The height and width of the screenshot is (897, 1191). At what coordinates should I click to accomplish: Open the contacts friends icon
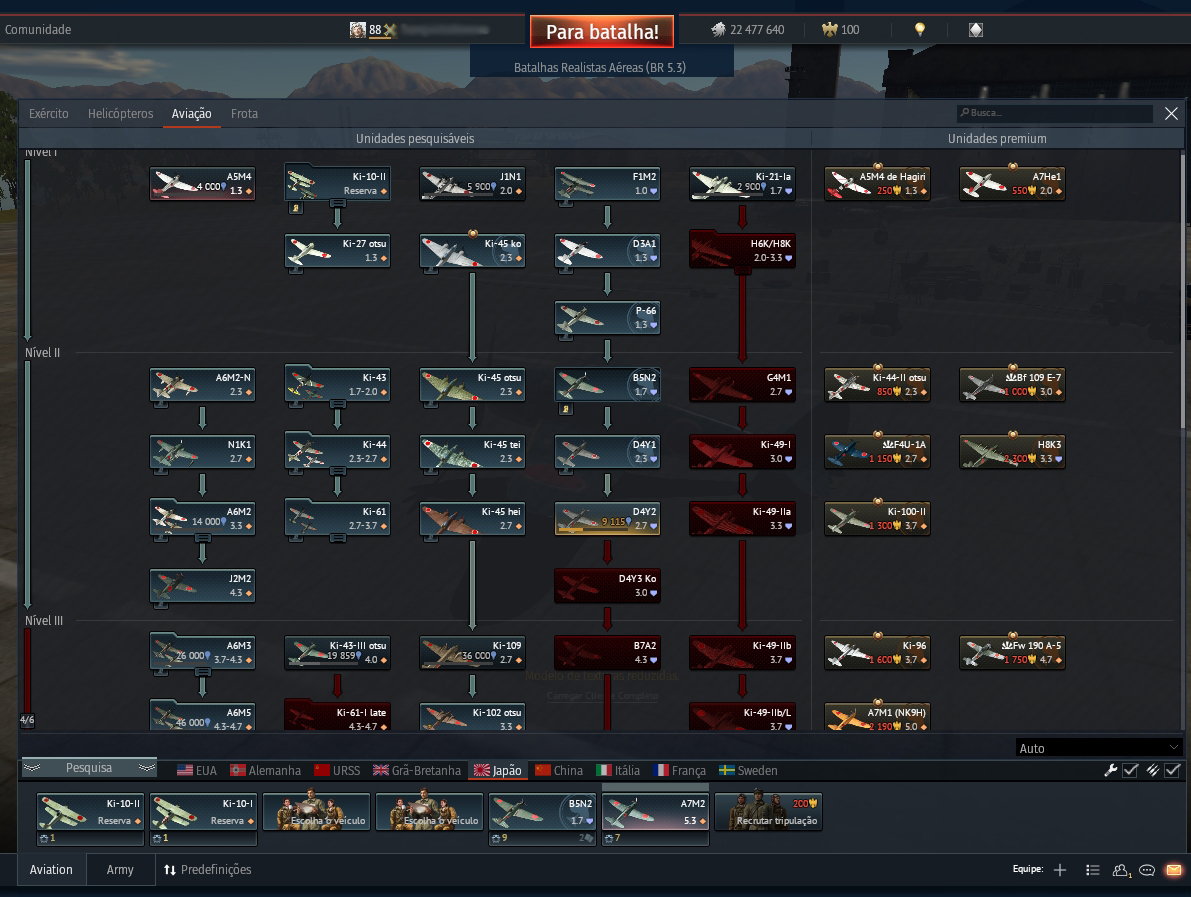click(x=1121, y=870)
